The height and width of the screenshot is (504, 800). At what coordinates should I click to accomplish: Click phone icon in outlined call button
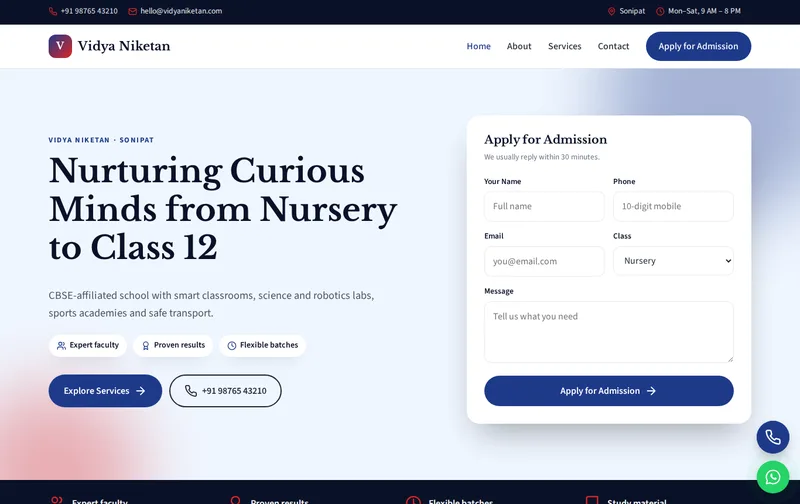(x=191, y=391)
